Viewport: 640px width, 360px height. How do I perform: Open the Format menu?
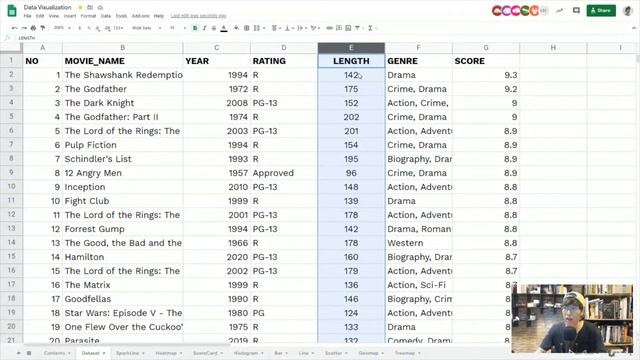88,16
